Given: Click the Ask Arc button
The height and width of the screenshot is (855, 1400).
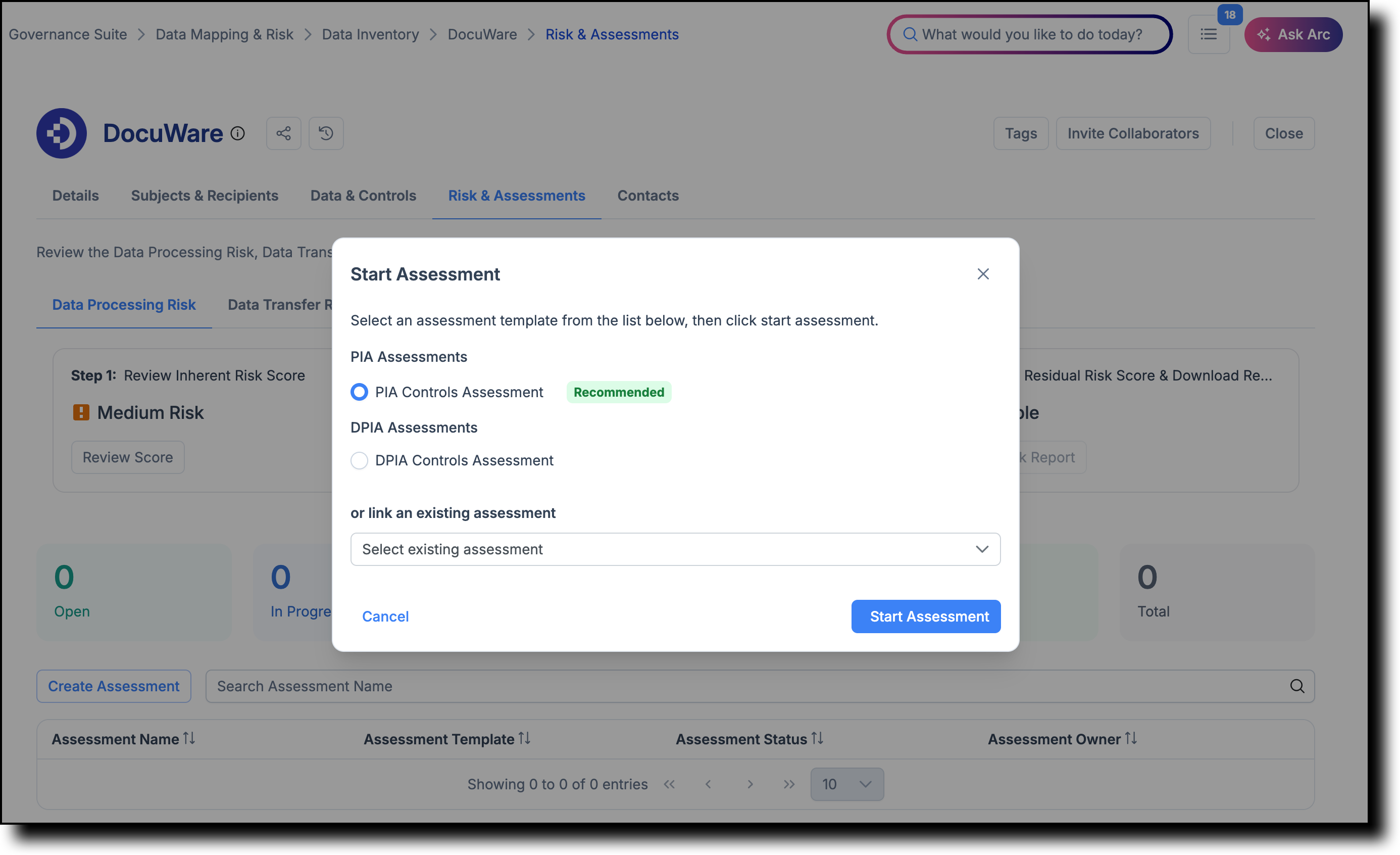Looking at the screenshot, I should [1293, 35].
